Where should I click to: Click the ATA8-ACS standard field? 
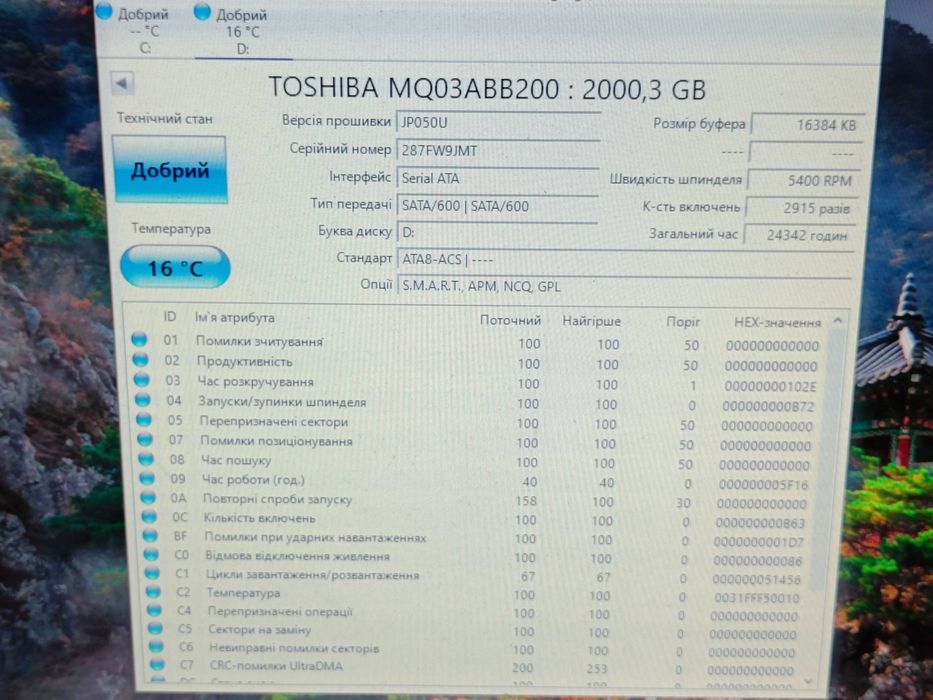point(625,260)
